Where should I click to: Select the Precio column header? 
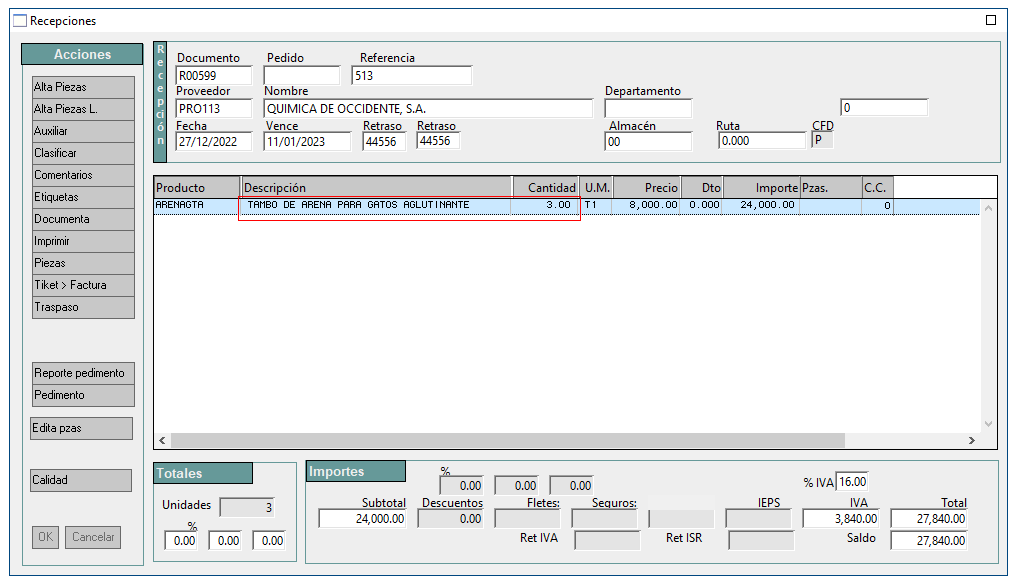(x=647, y=188)
